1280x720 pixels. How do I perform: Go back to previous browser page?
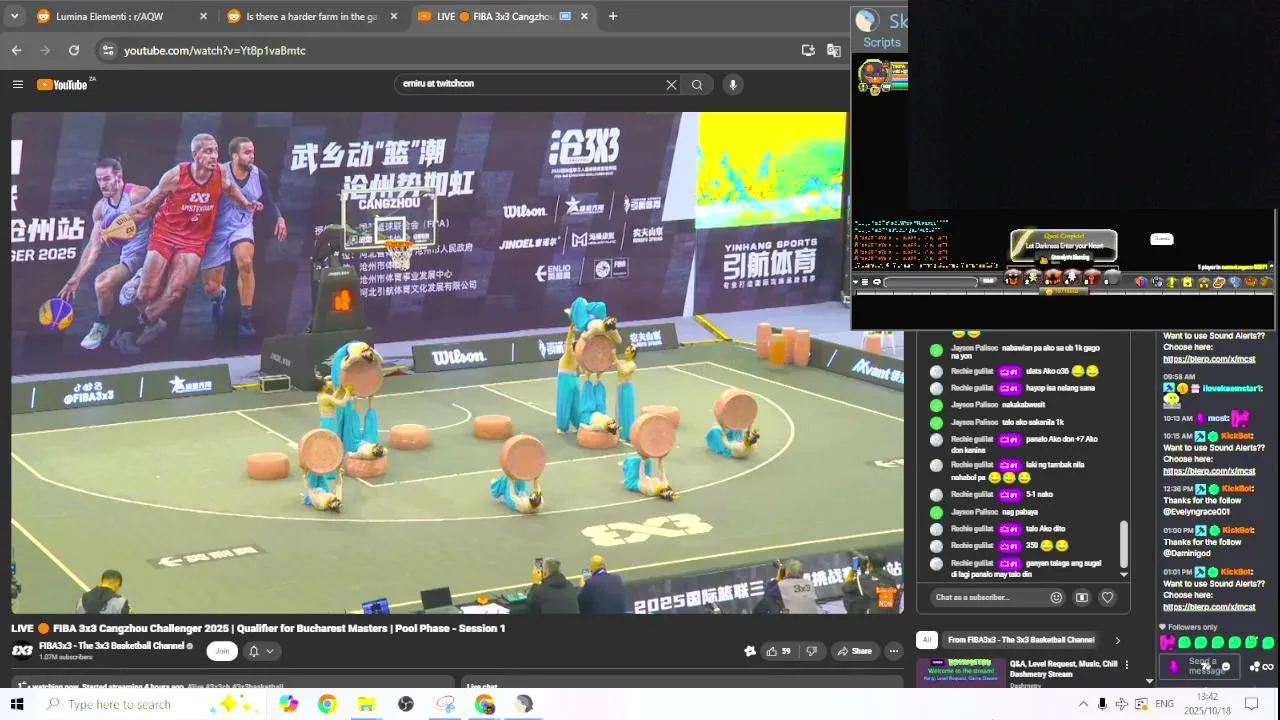click(x=16, y=50)
